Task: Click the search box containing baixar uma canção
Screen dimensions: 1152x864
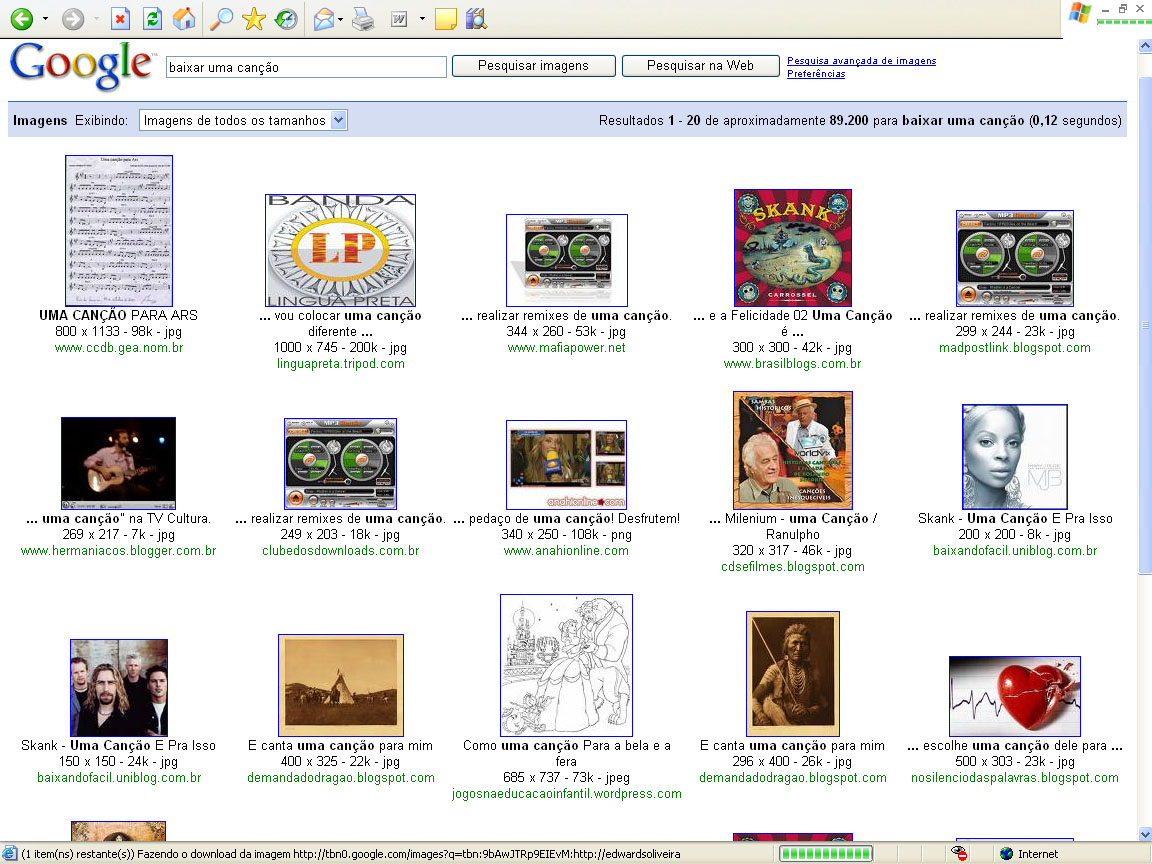Action: (x=305, y=67)
